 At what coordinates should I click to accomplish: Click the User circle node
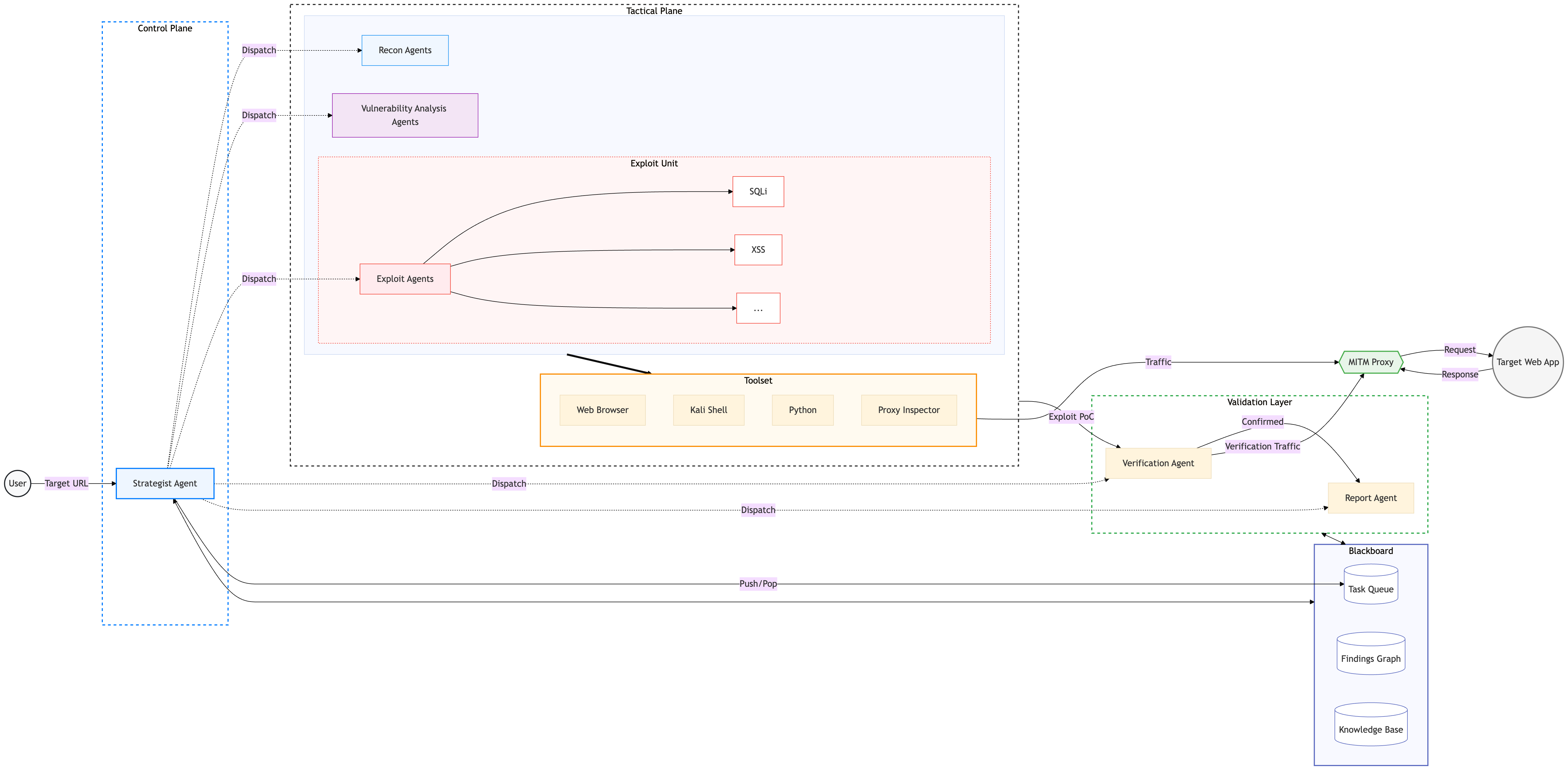pyautogui.click(x=18, y=483)
